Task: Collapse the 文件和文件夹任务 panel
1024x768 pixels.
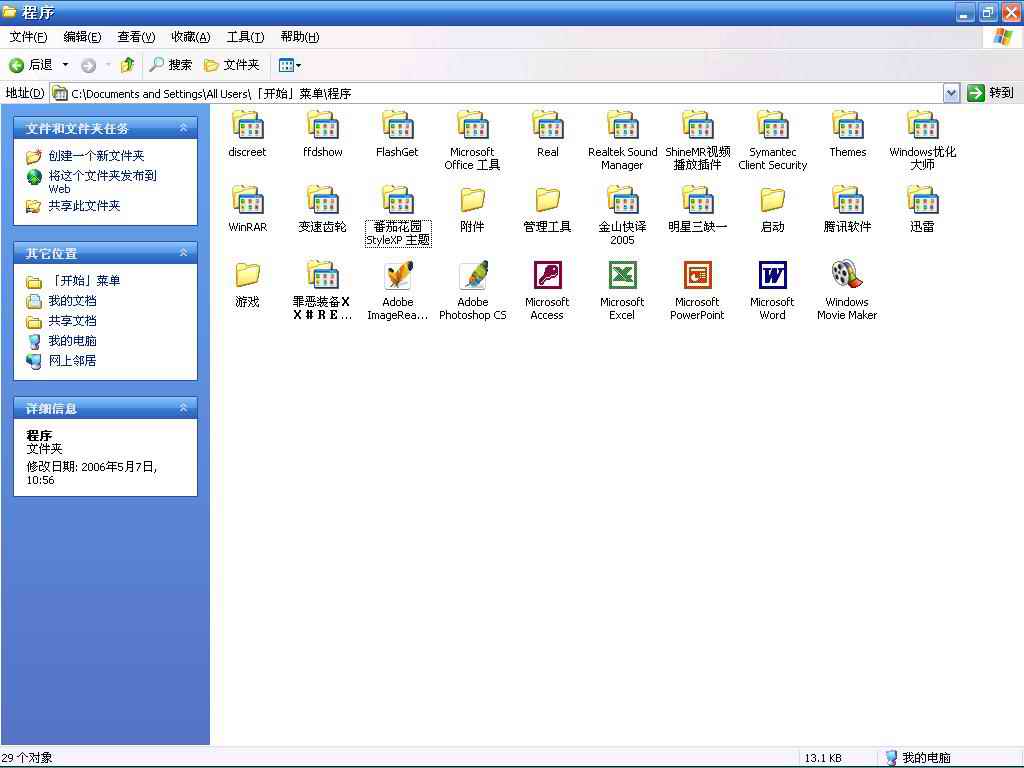Action: (183, 128)
